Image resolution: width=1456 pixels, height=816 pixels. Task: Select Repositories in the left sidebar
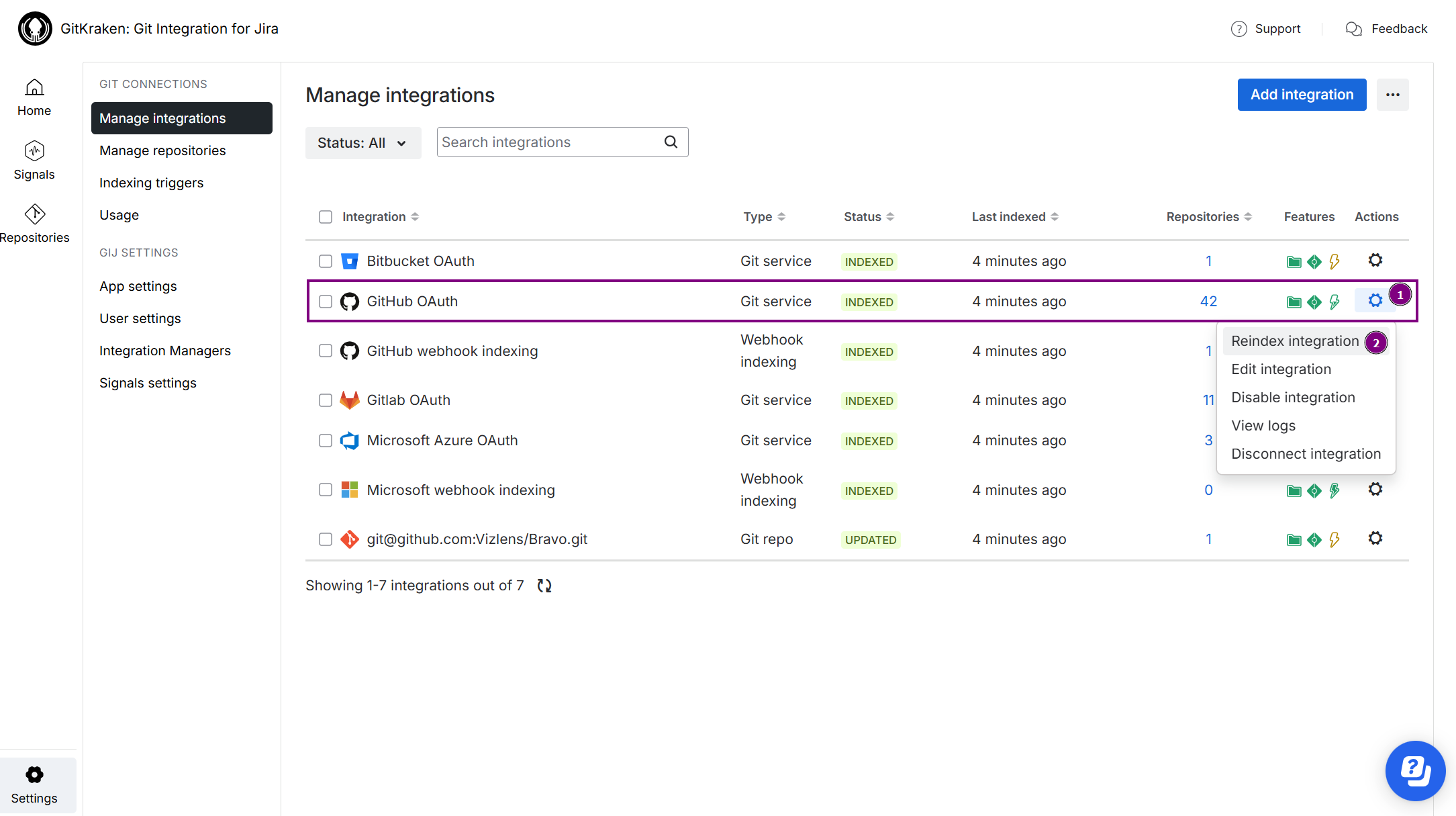(x=36, y=223)
